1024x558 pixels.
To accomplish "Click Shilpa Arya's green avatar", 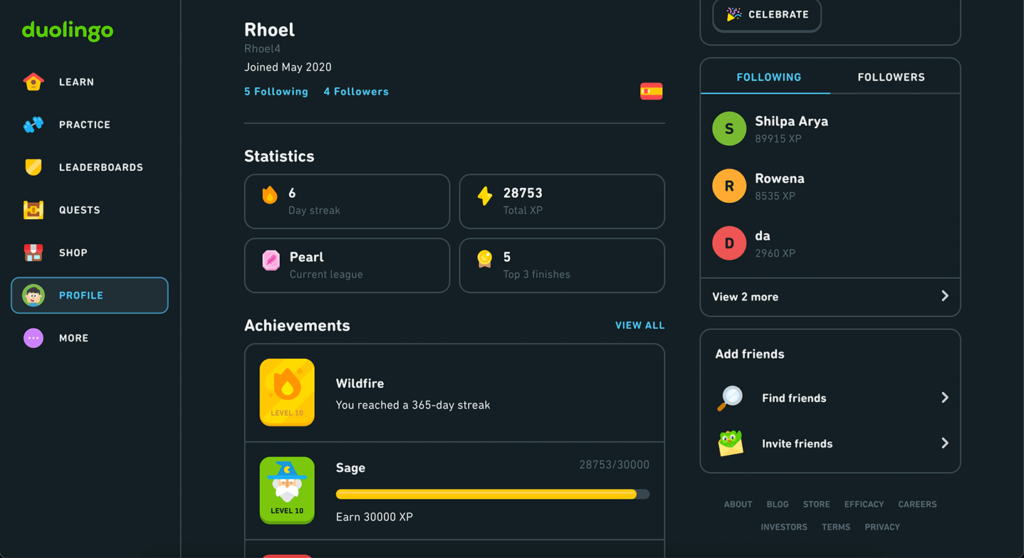I will 729,129.
